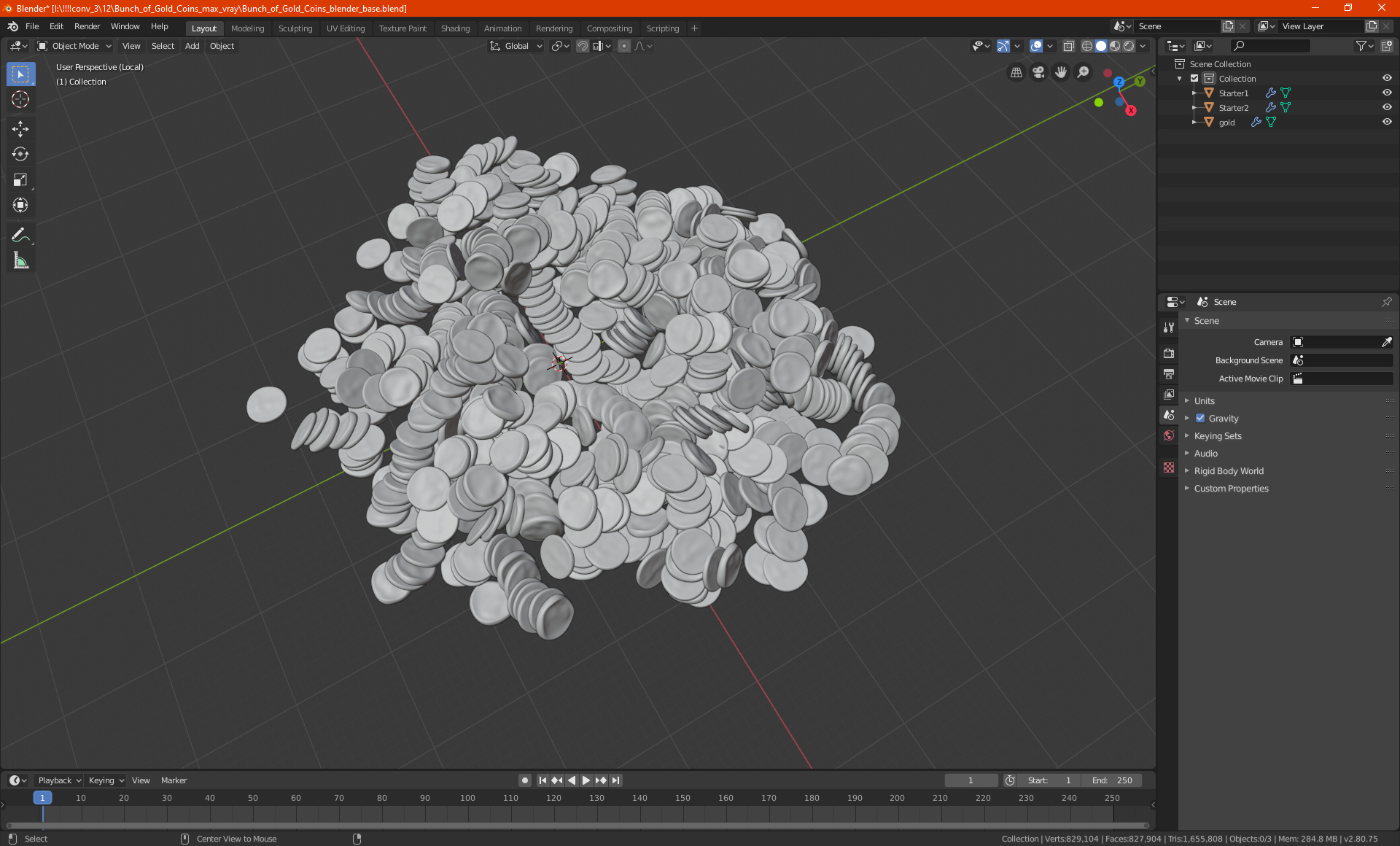Expand the Units panel
The width and height of the screenshot is (1400, 846).
(x=1204, y=400)
